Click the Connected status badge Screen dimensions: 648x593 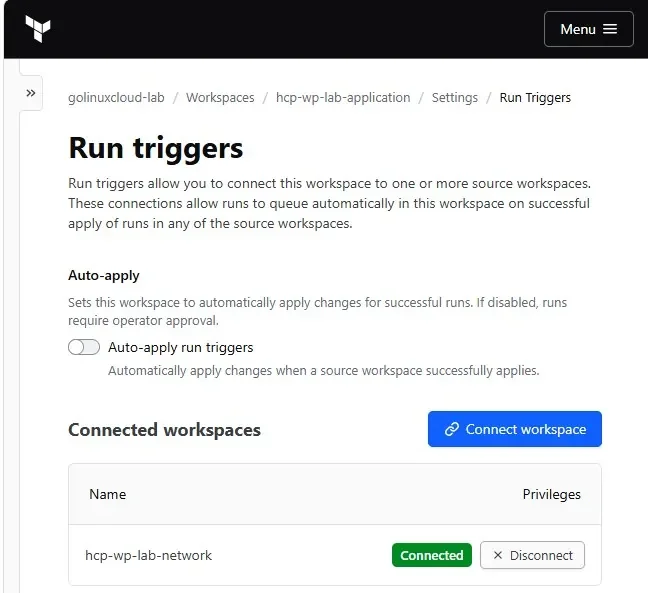[x=431, y=555]
